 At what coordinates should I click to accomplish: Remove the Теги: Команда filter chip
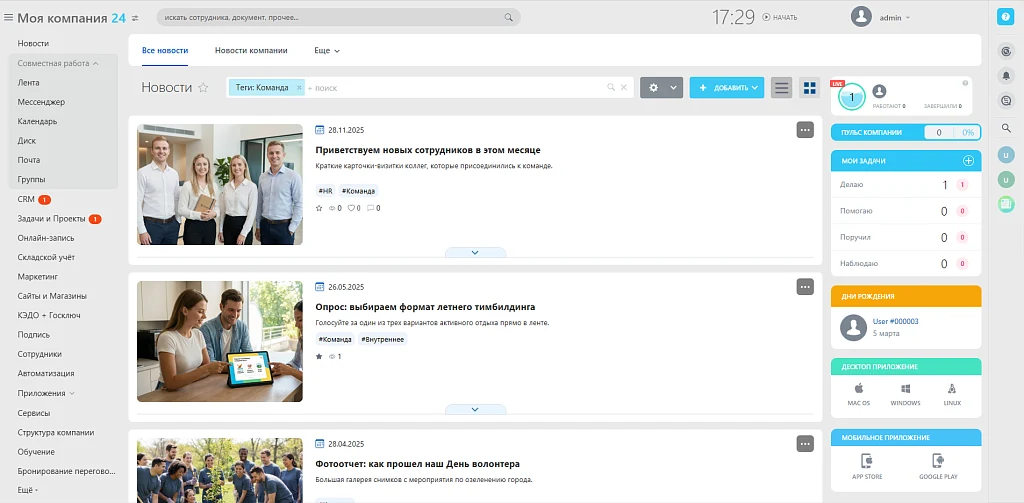(299, 88)
